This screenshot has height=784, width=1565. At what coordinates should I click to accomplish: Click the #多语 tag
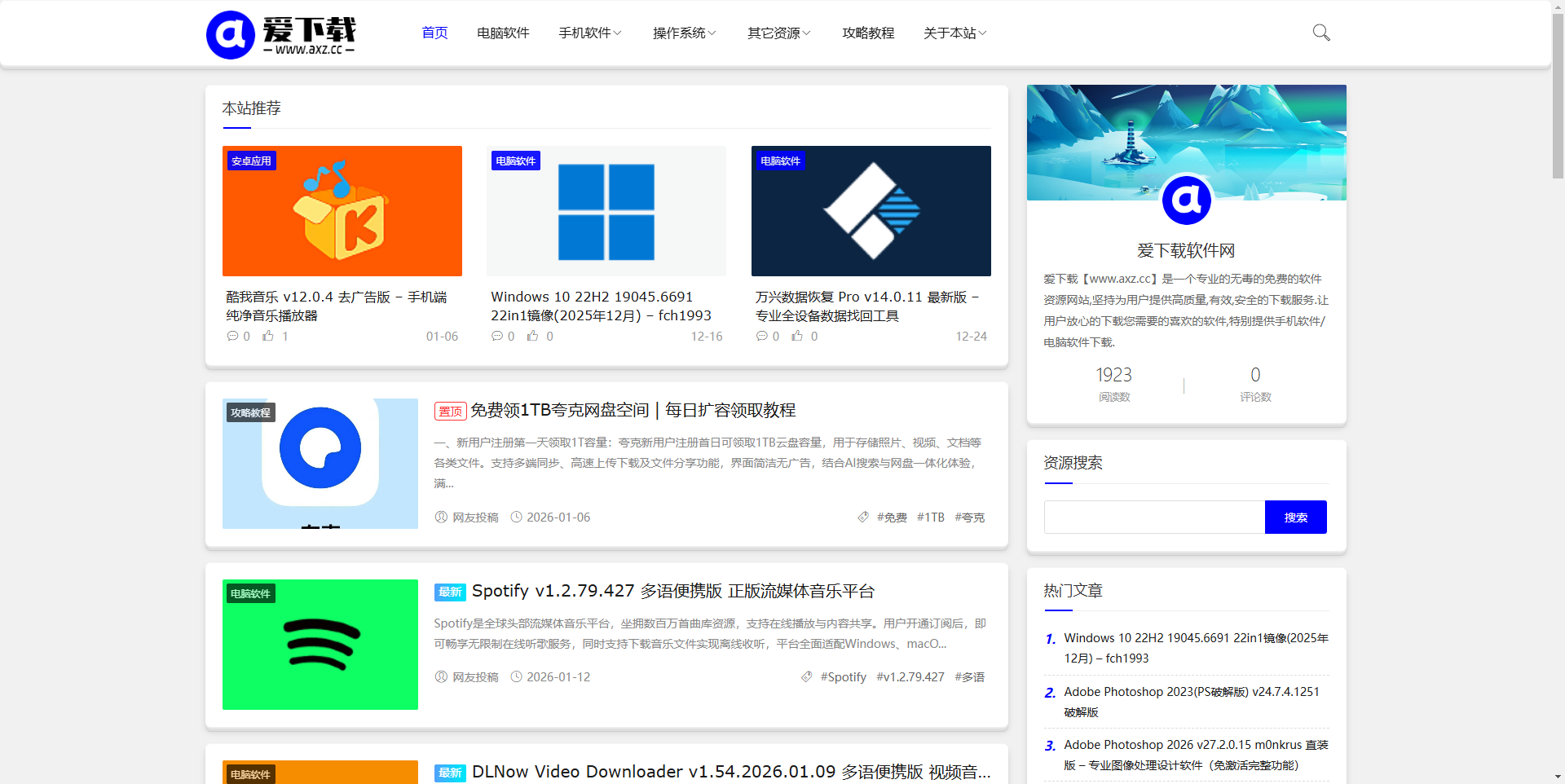pos(970,676)
